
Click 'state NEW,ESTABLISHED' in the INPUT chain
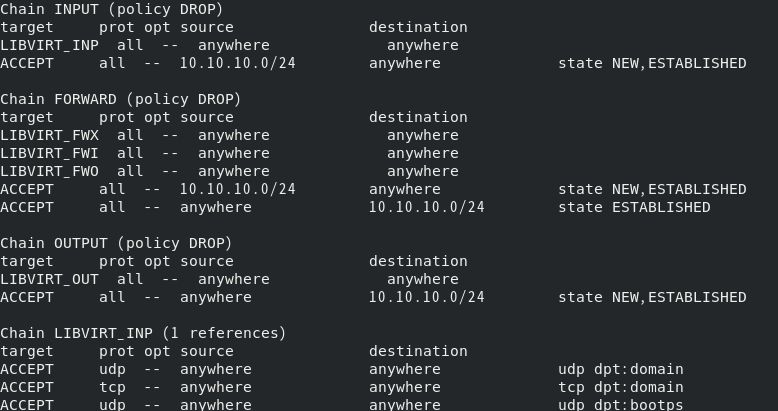[652, 63]
